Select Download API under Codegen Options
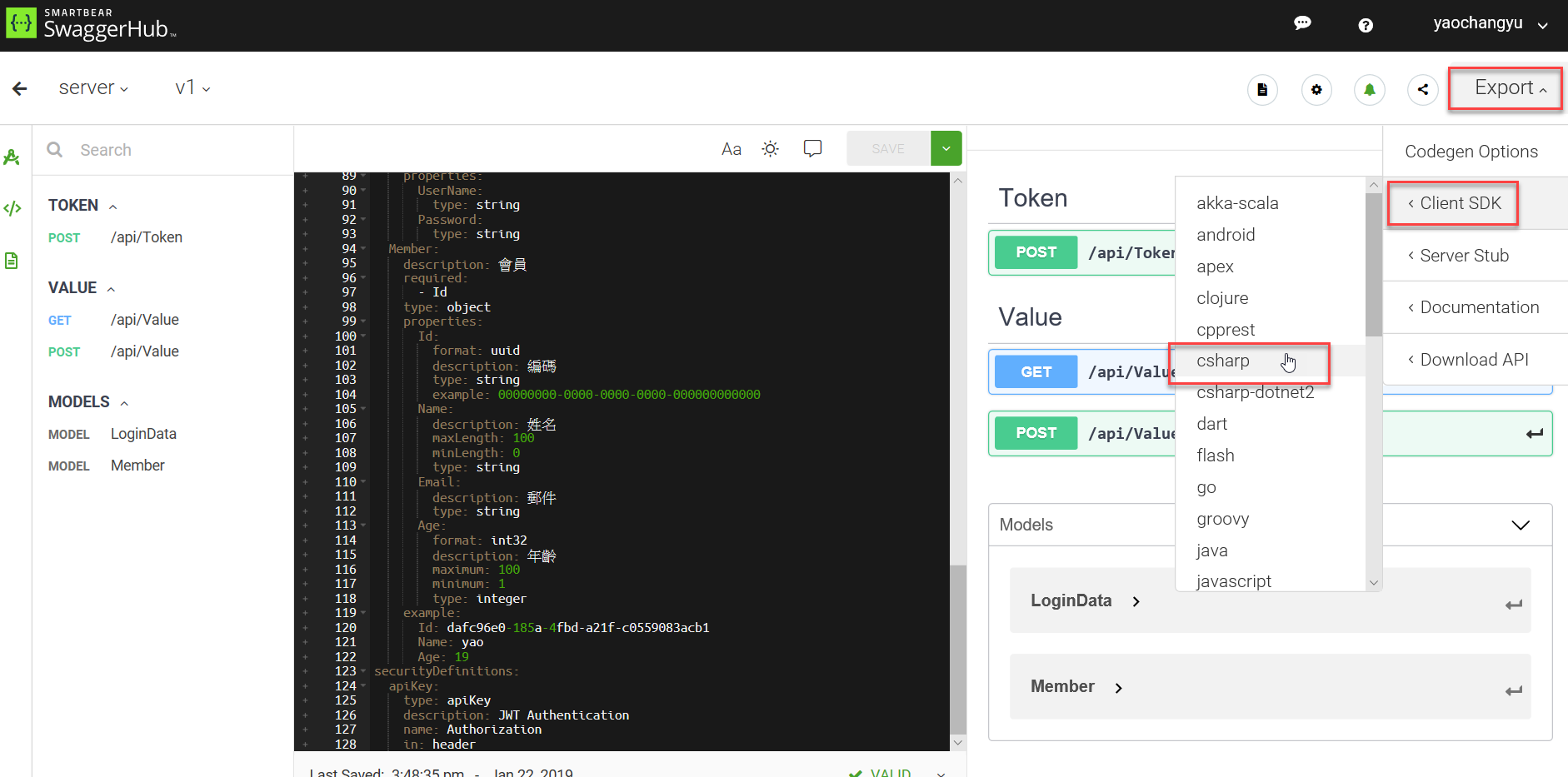This screenshot has height=777, width=1568. click(1470, 359)
